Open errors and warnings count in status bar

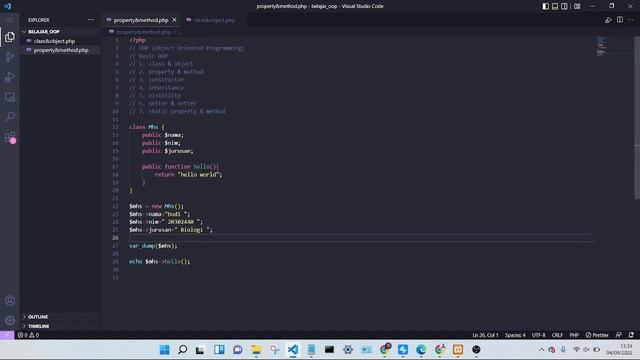click(28, 335)
